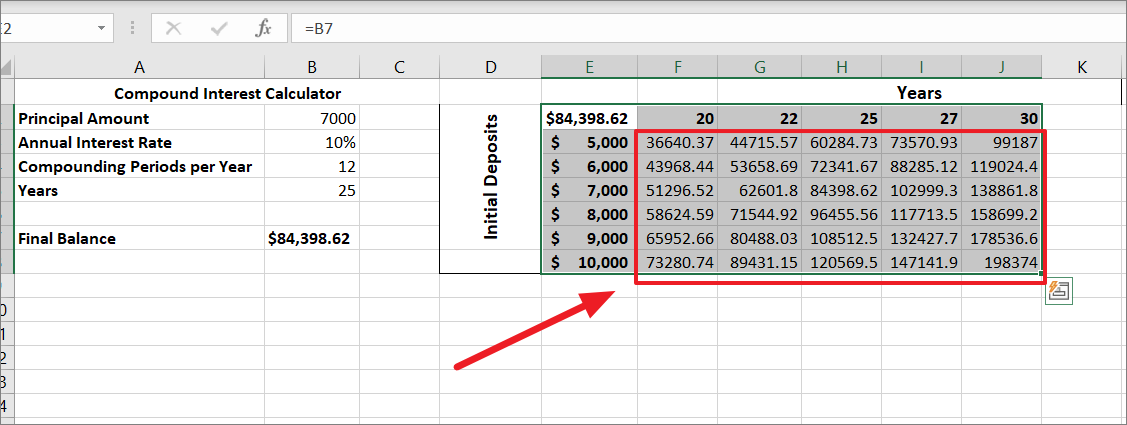Image resolution: width=1127 pixels, height=425 pixels.
Task: Click the 22 years header cell
Action: (760, 118)
